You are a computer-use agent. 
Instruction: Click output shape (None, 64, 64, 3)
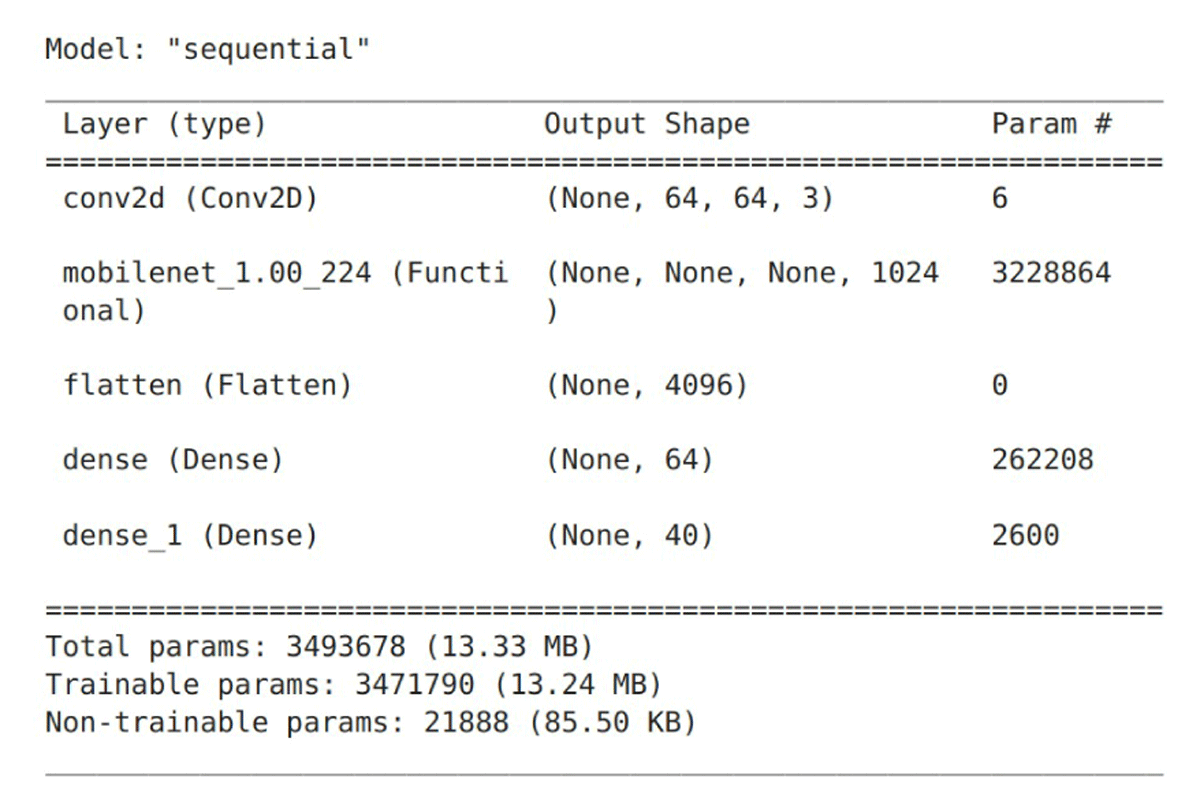[x=689, y=198]
